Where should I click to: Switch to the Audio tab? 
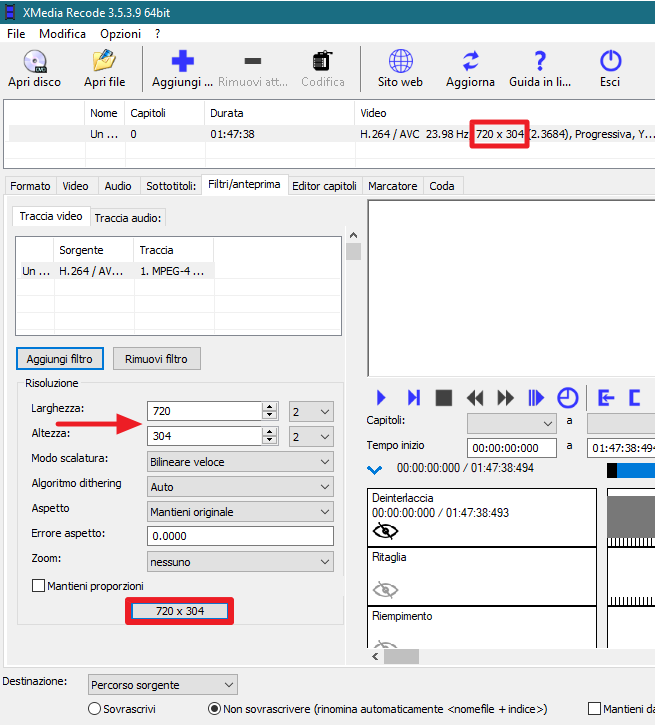(x=118, y=186)
